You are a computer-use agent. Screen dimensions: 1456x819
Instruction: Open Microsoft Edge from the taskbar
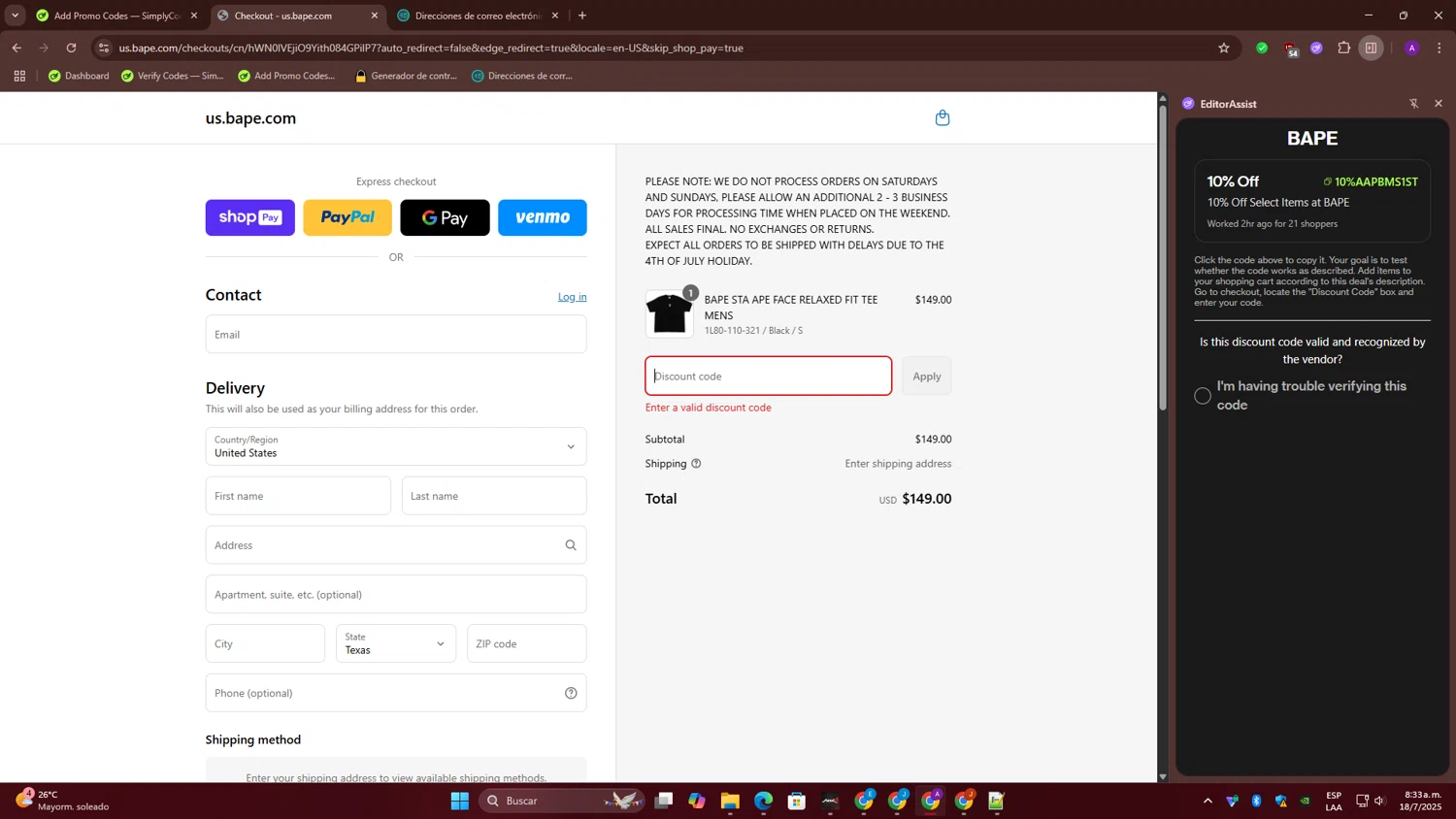(763, 801)
